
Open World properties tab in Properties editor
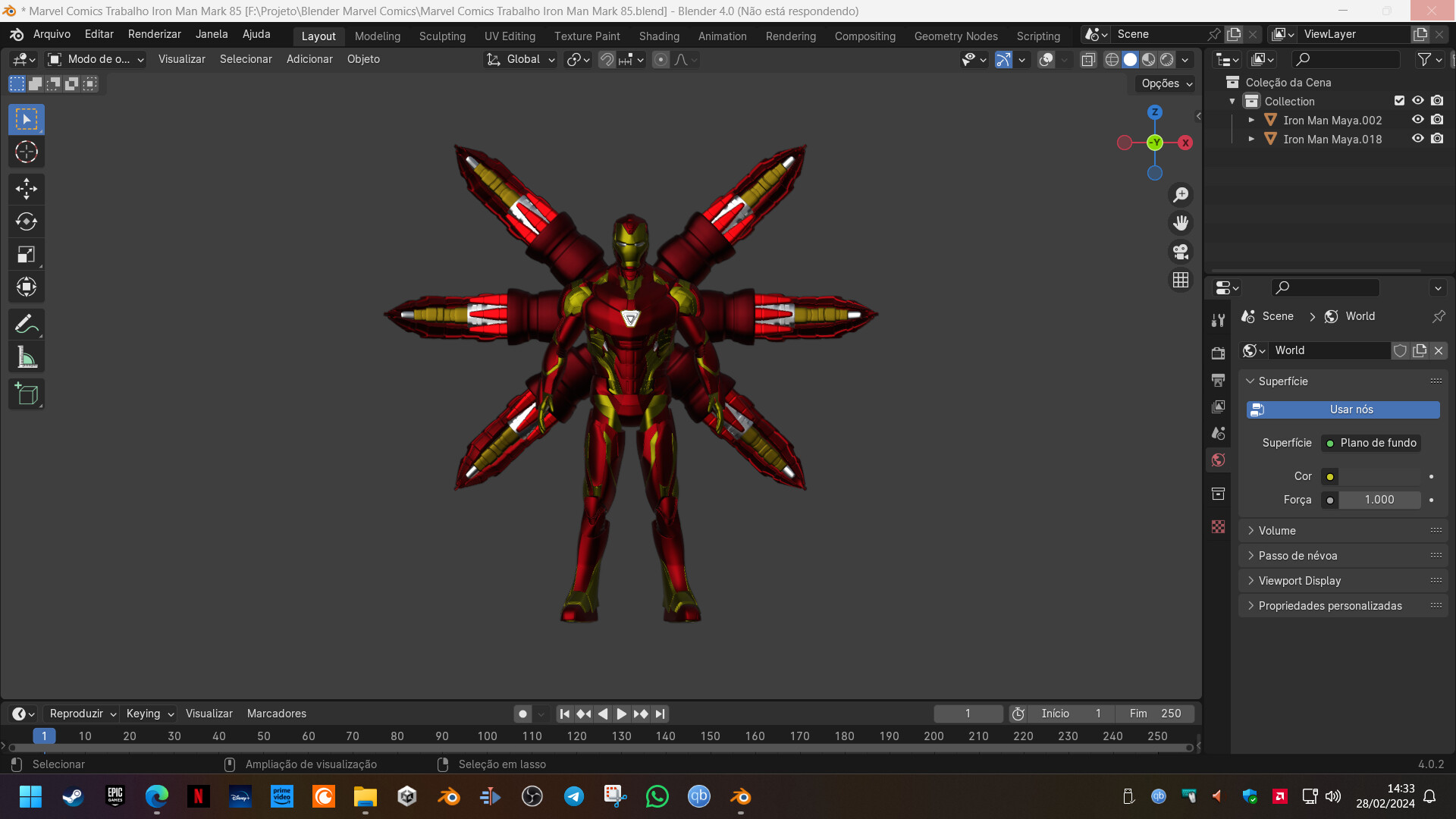[x=1218, y=460]
